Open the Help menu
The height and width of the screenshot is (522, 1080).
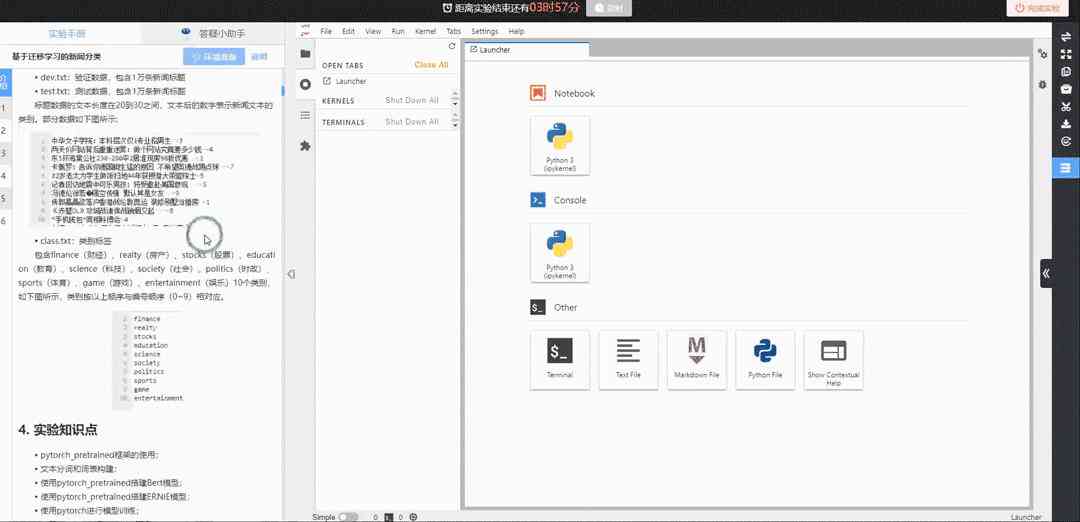coord(517,32)
